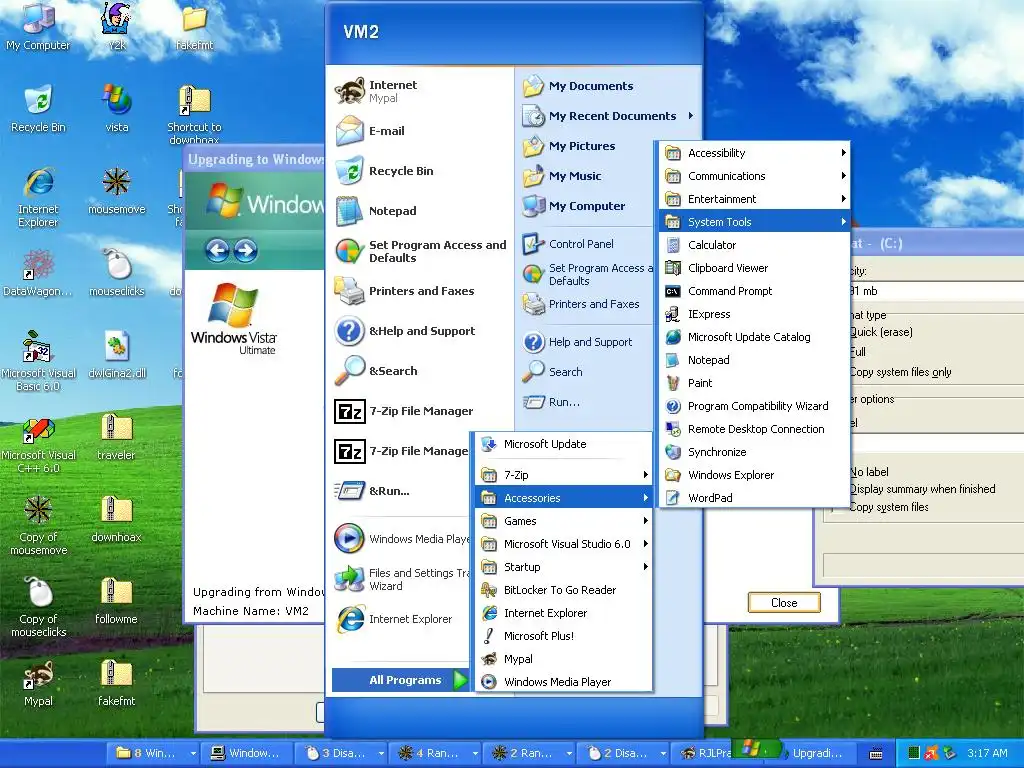The height and width of the screenshot is (768, 1024).
Task: Click the forward arrow in Upgrading window
Action: click(x=246, y=250)
